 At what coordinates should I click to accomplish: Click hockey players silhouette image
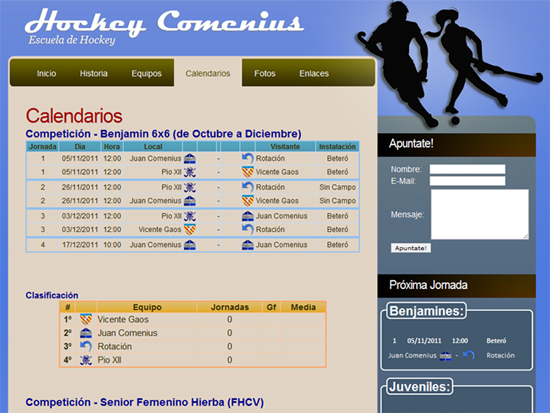449,63
